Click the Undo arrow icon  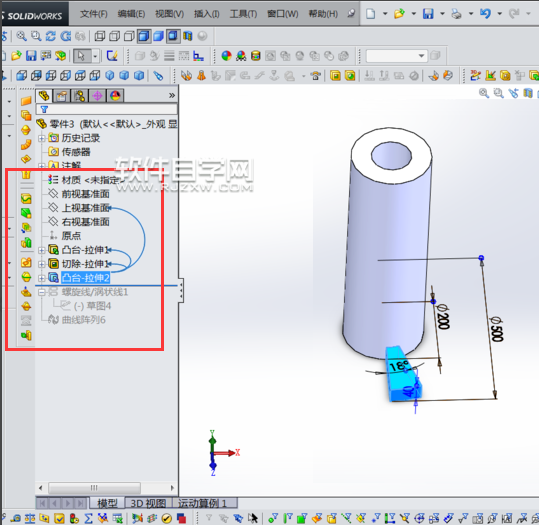[485, 14]
